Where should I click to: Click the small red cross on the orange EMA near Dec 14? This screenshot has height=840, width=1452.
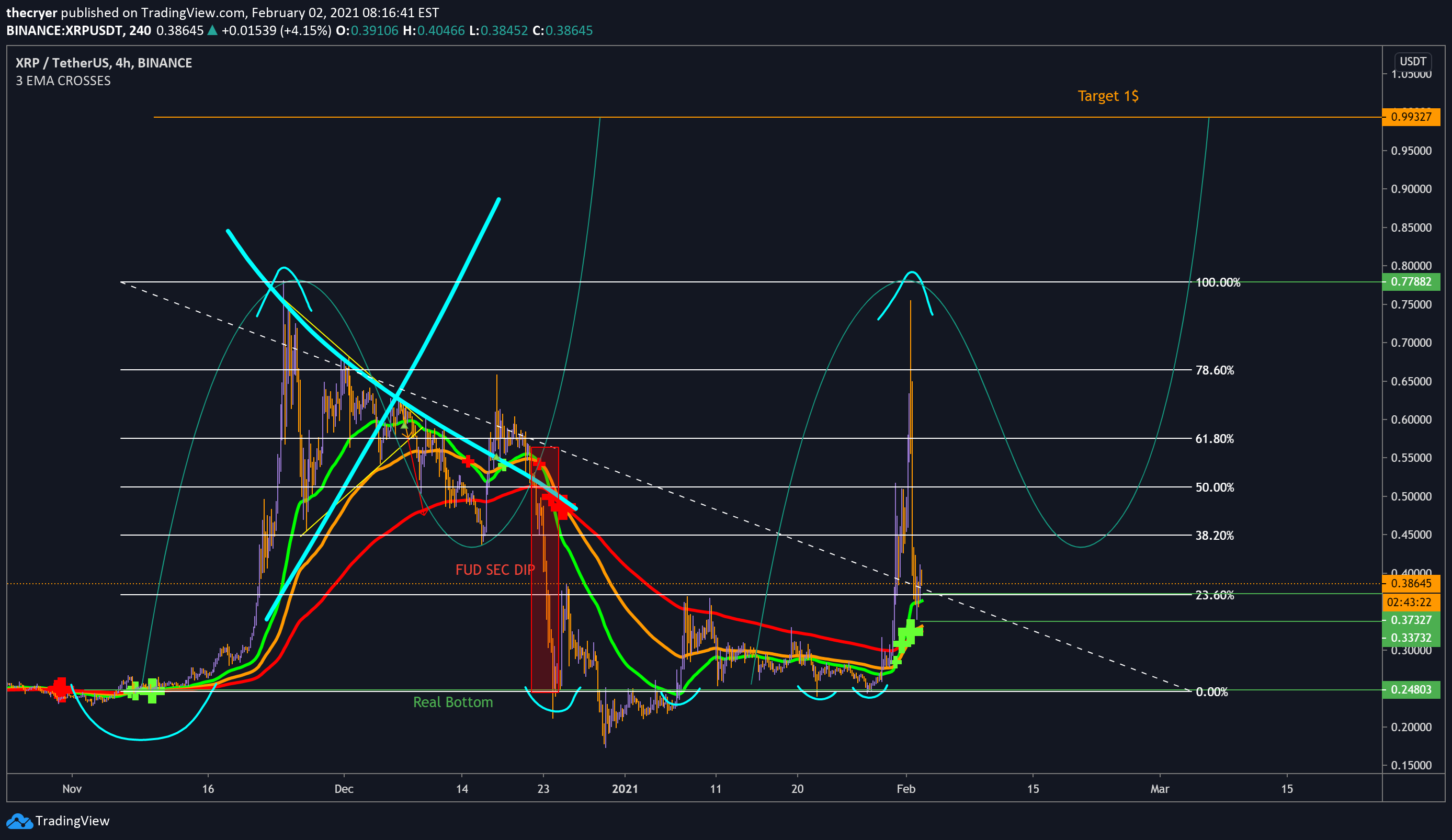(468, 460)
